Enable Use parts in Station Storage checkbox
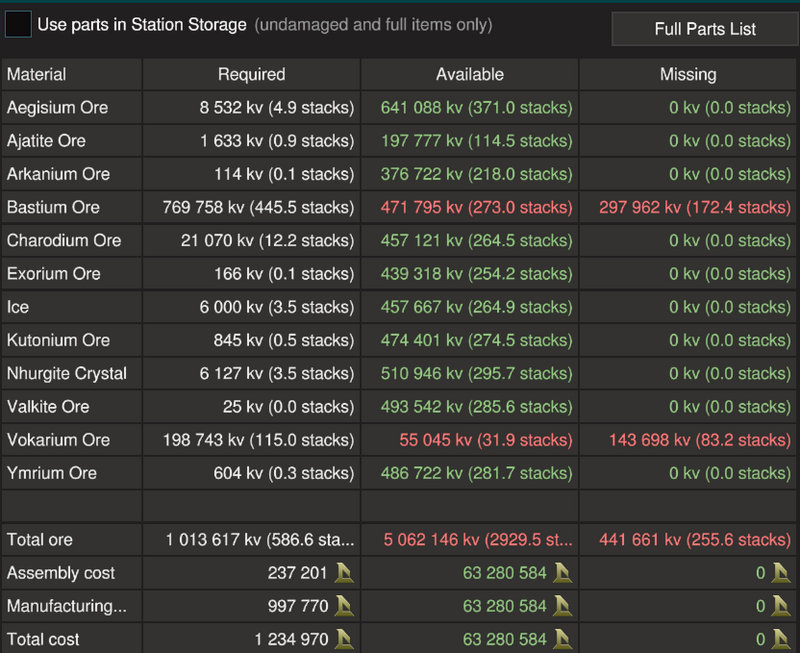Screen dimensions: 800x653 pos(18,24)
